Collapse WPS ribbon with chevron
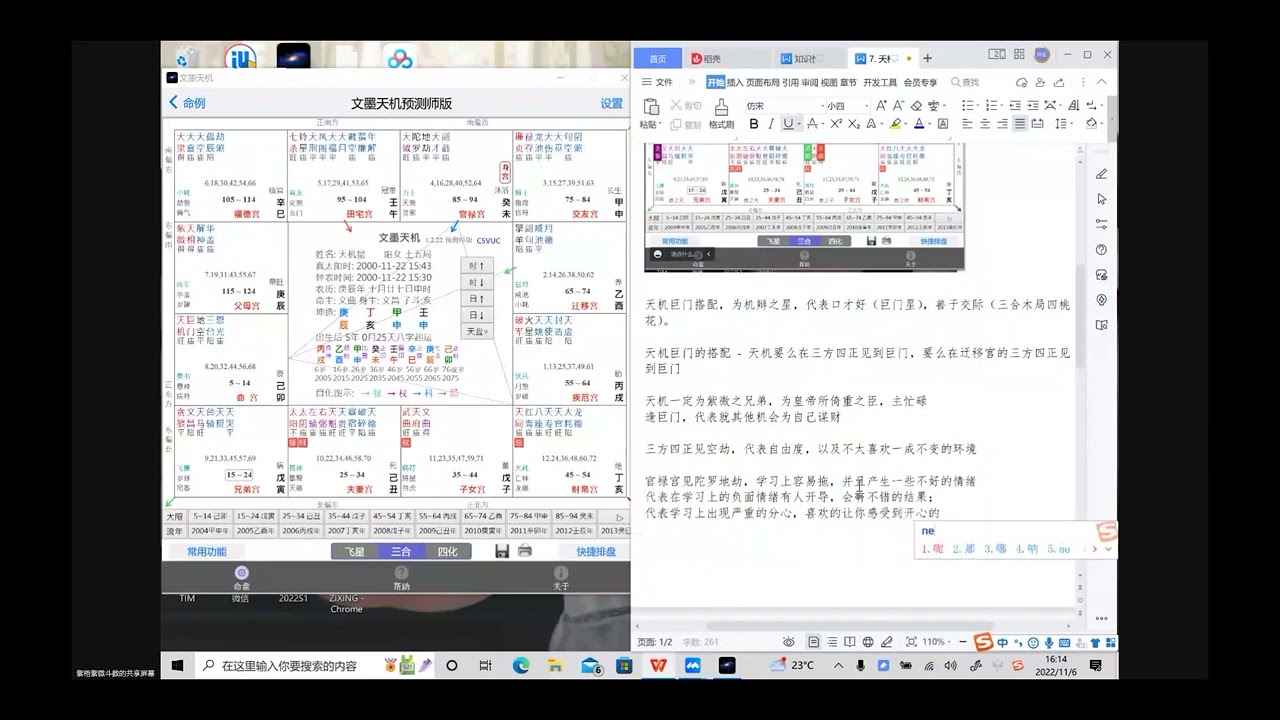1280x720 pixels. [x=1102, y=82]
